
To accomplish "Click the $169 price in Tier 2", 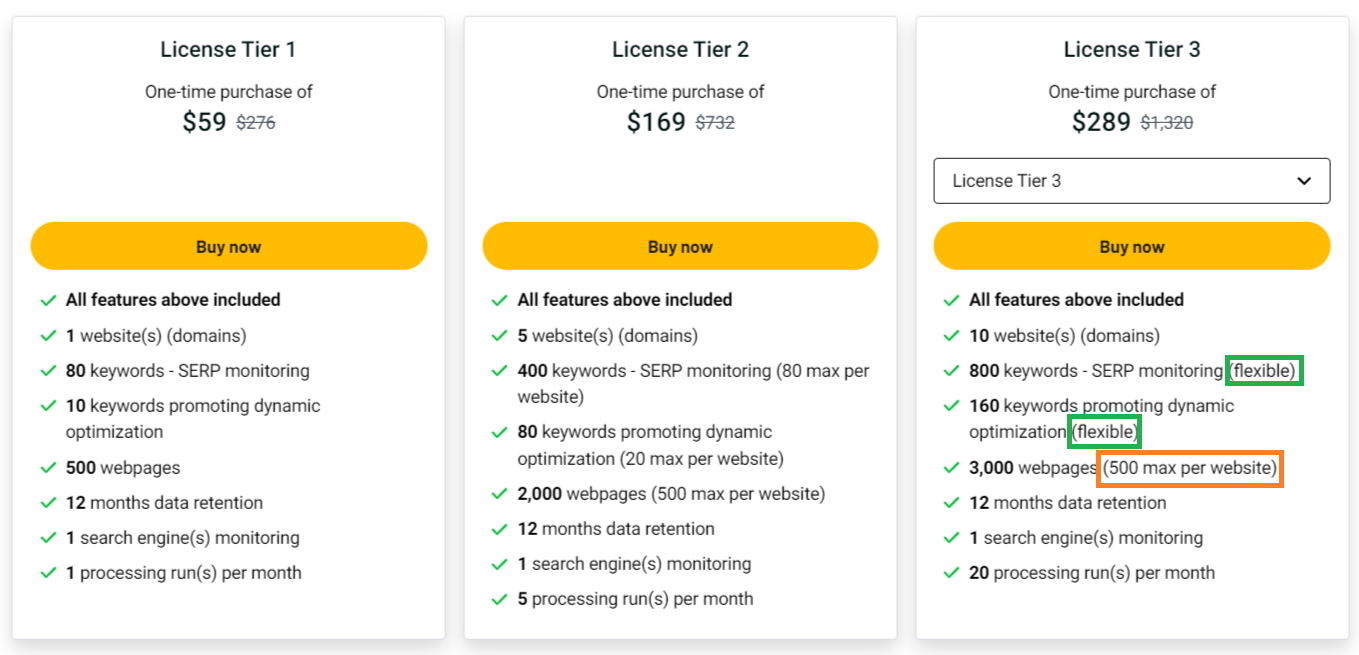I will pos(656,122).
